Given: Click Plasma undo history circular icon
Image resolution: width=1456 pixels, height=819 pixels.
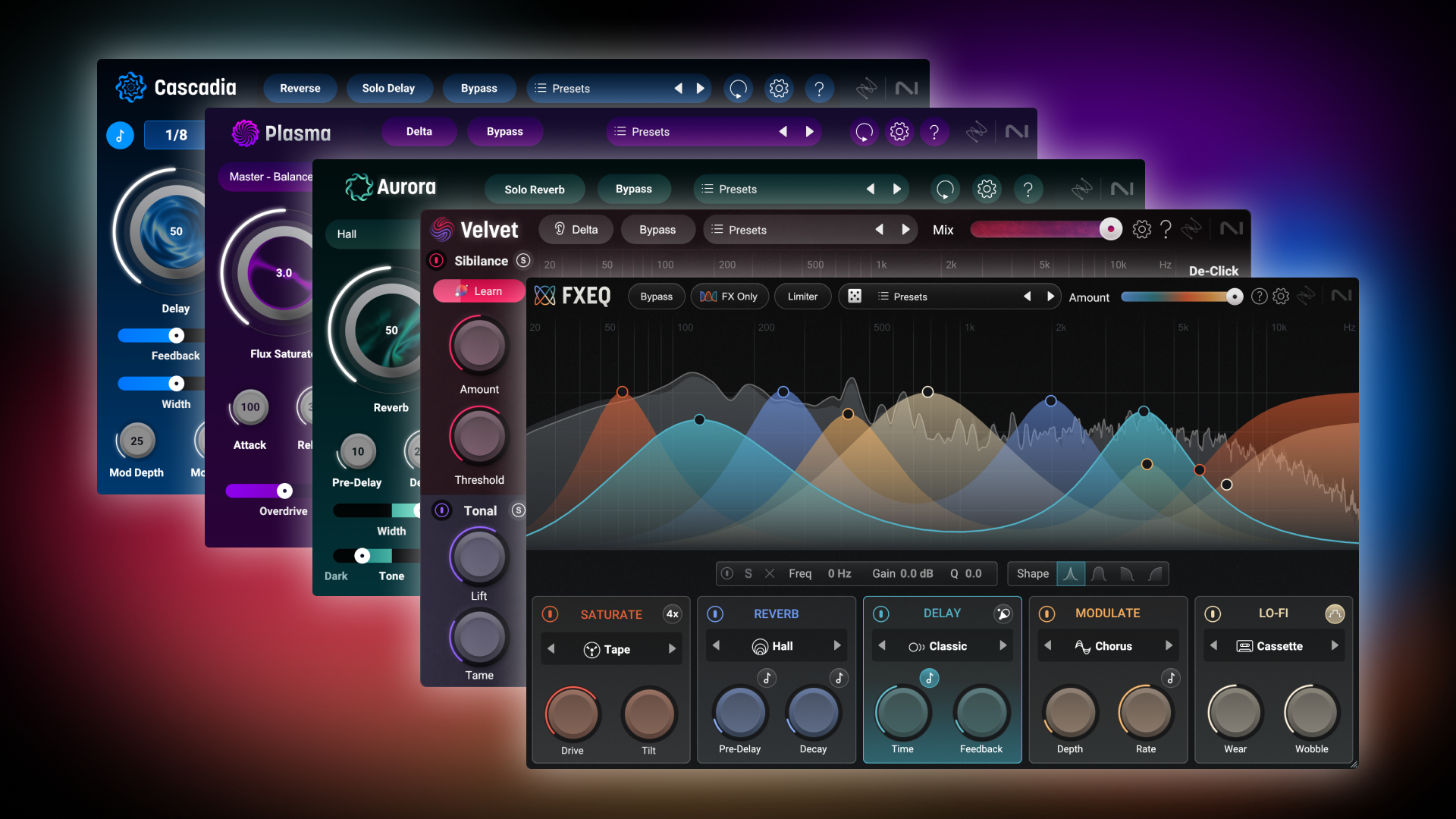Looking at the screenshot, I should click(x=864, y=132).
